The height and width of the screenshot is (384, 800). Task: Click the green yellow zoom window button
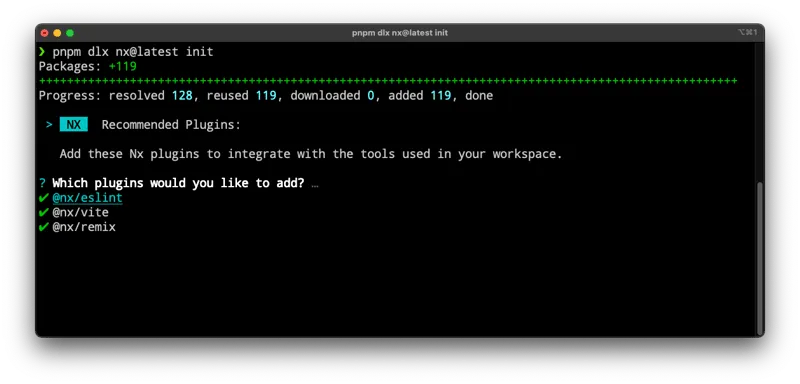tap(70, 33)
